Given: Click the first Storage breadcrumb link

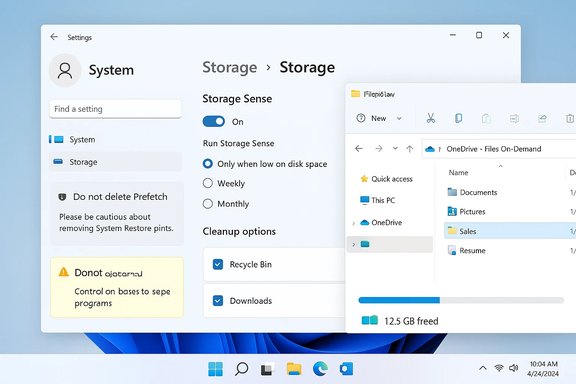Looking at the screenshot, I should (x=230, y=67).
